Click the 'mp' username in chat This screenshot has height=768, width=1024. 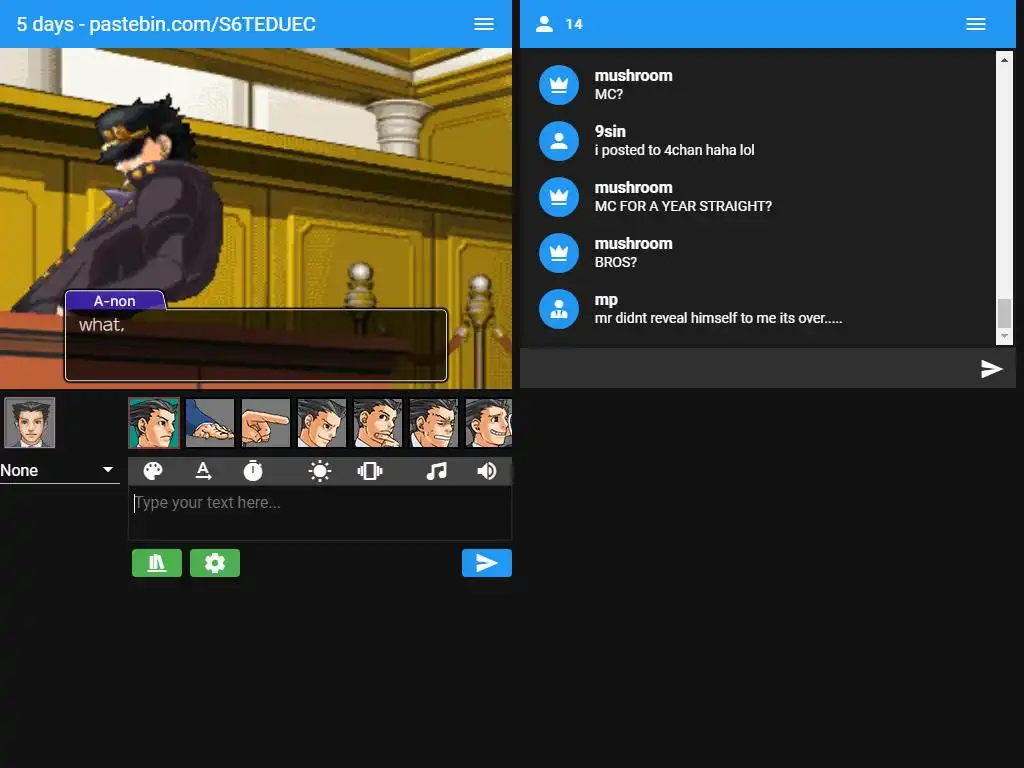click(x=606, y=300)
